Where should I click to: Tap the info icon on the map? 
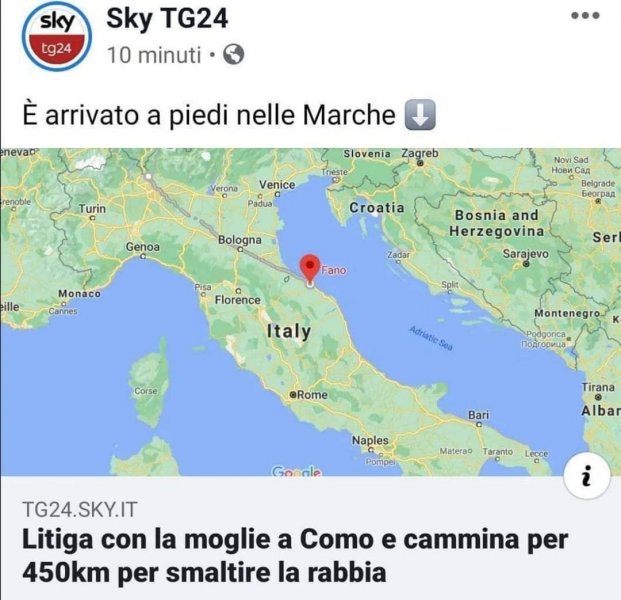(587, 475)
